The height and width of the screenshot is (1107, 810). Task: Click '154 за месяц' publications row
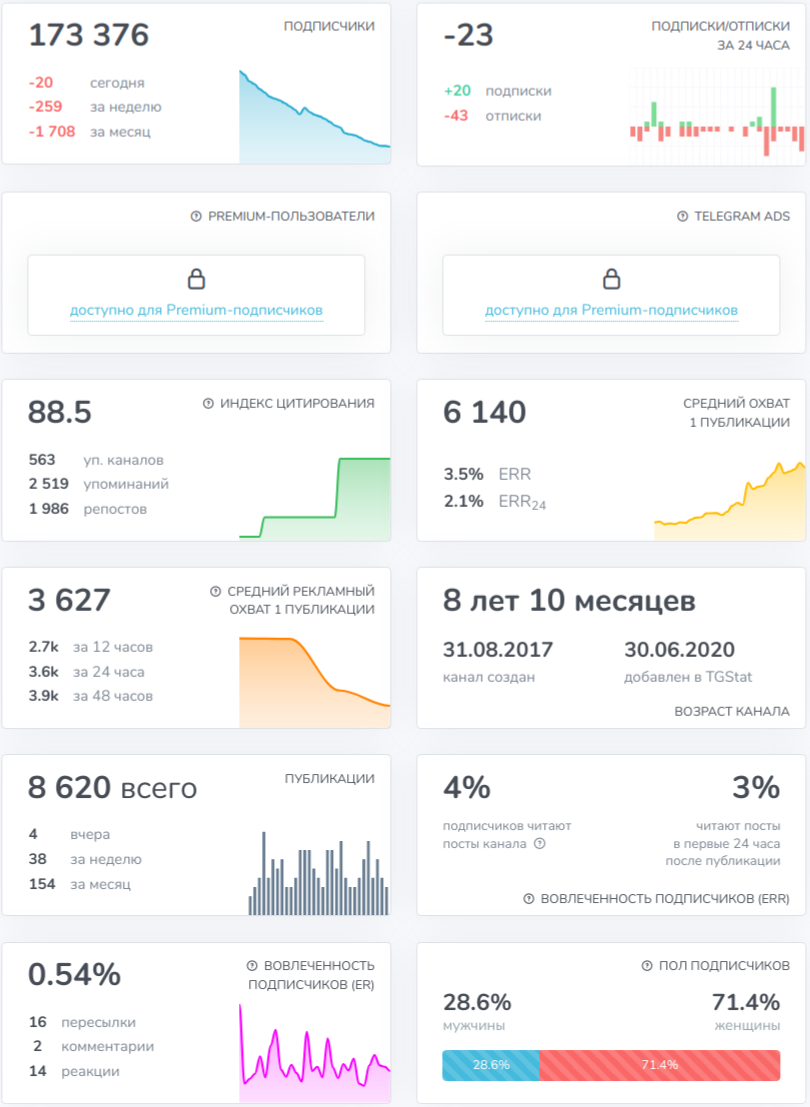[80, 884]
